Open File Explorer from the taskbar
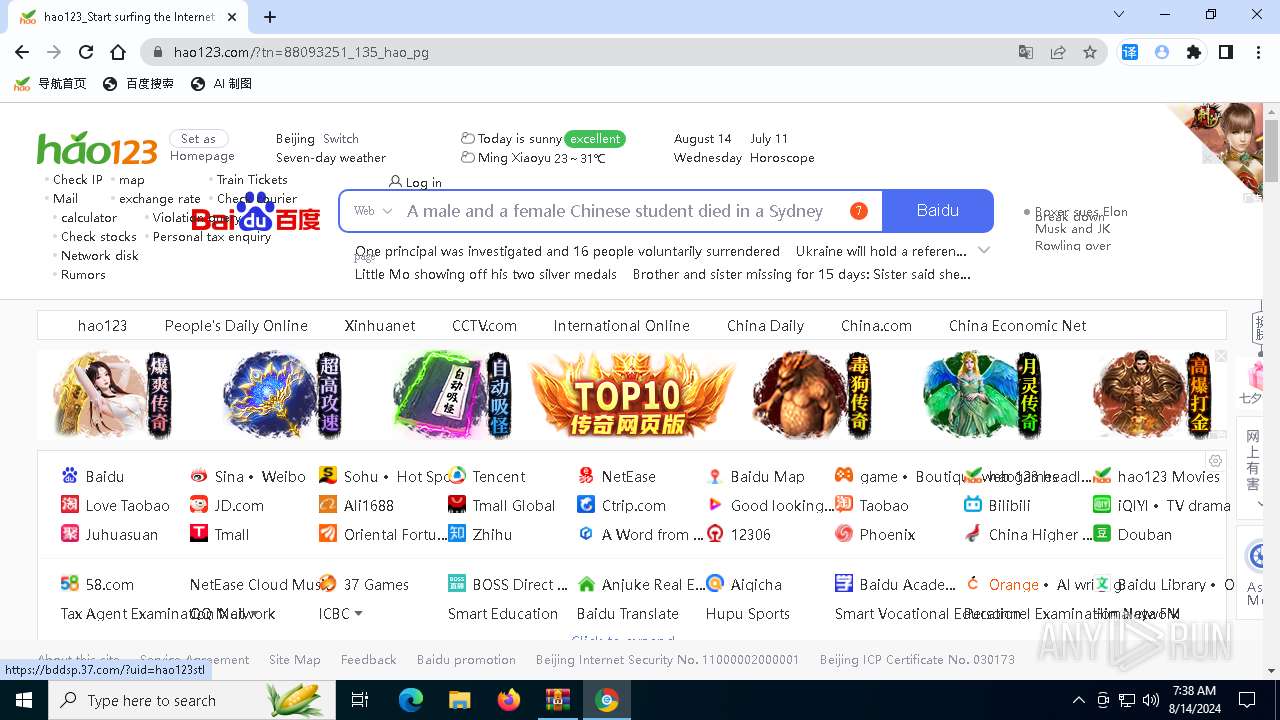This screenshot has height=720, width=1280. [x=459, y=700]
